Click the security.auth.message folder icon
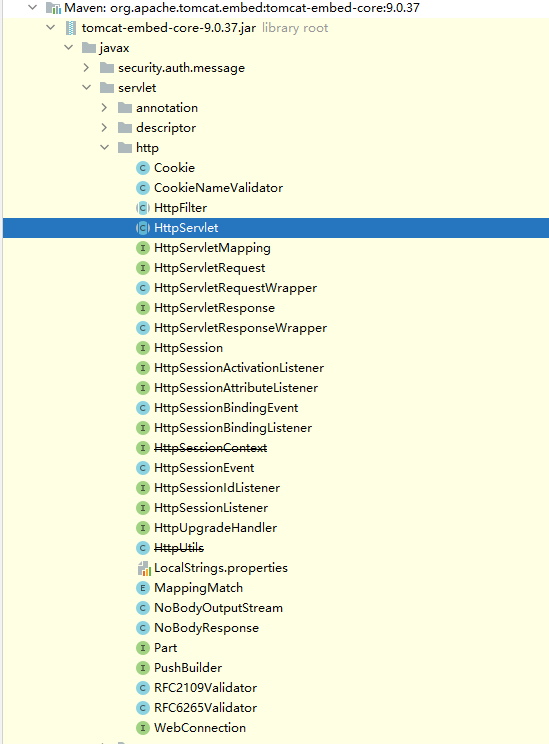 [x=107, y=68]
